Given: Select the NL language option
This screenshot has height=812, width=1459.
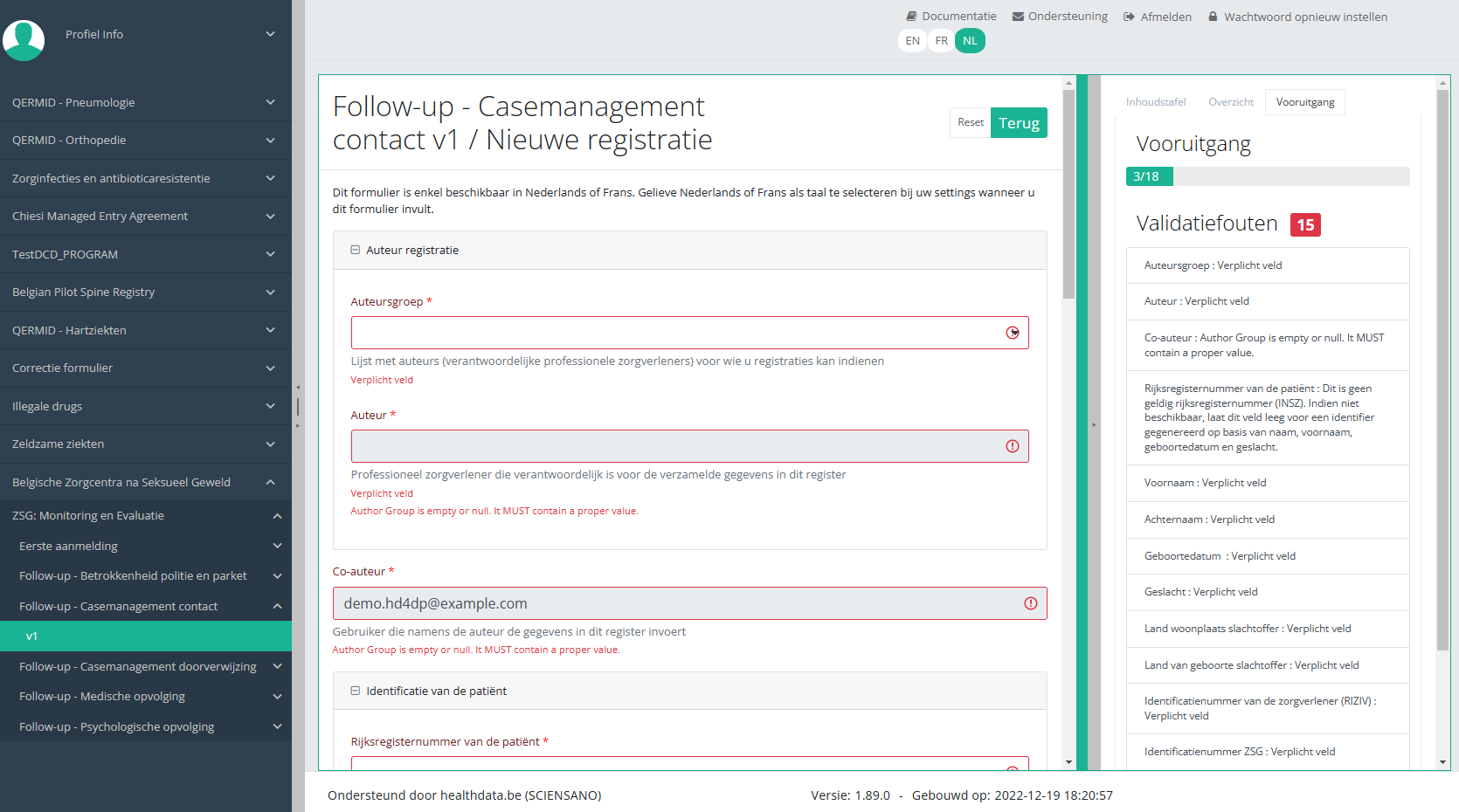Looking at the screenshot, I should [970, 41].
